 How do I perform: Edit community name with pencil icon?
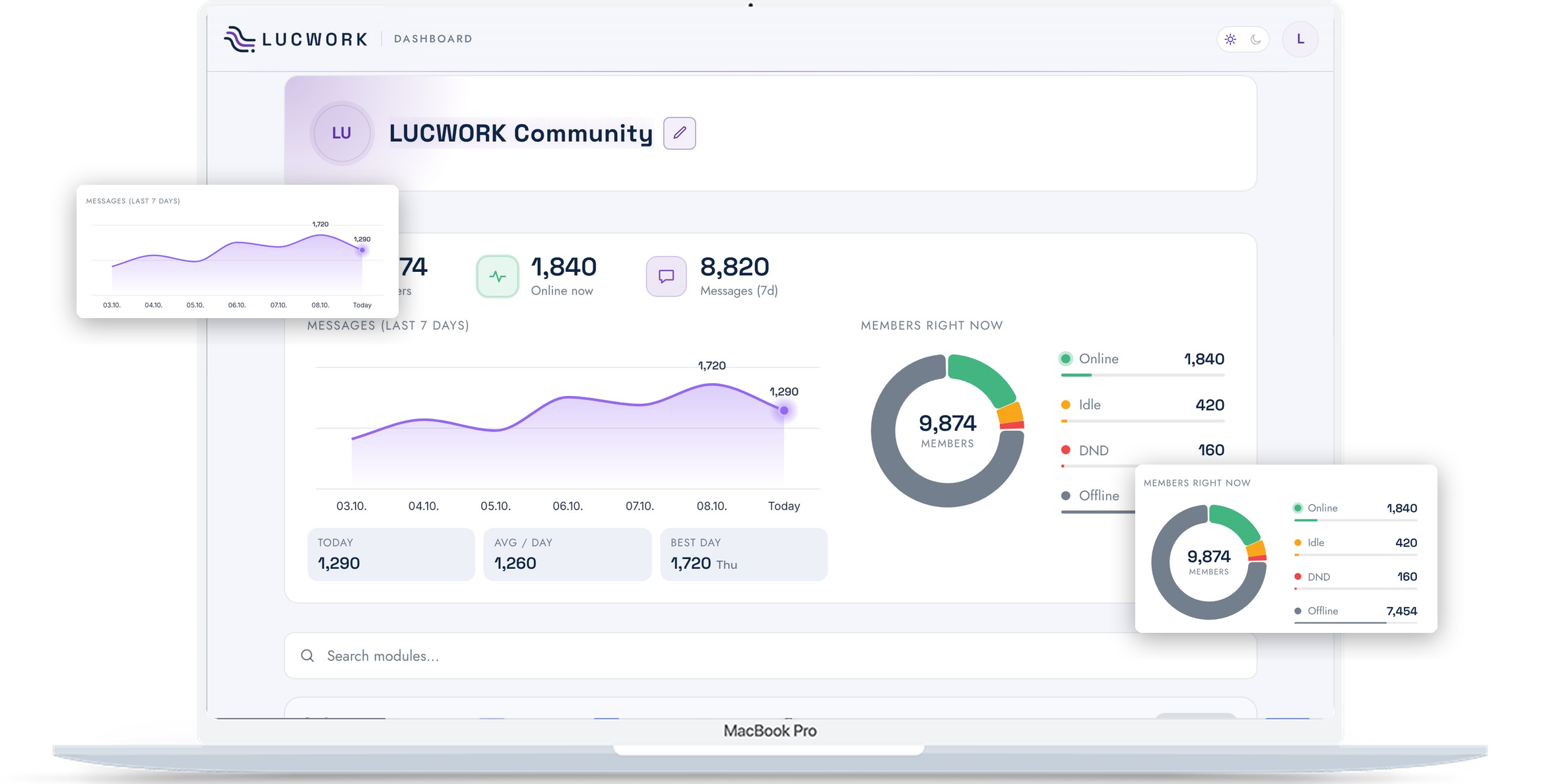click(679, 133)
